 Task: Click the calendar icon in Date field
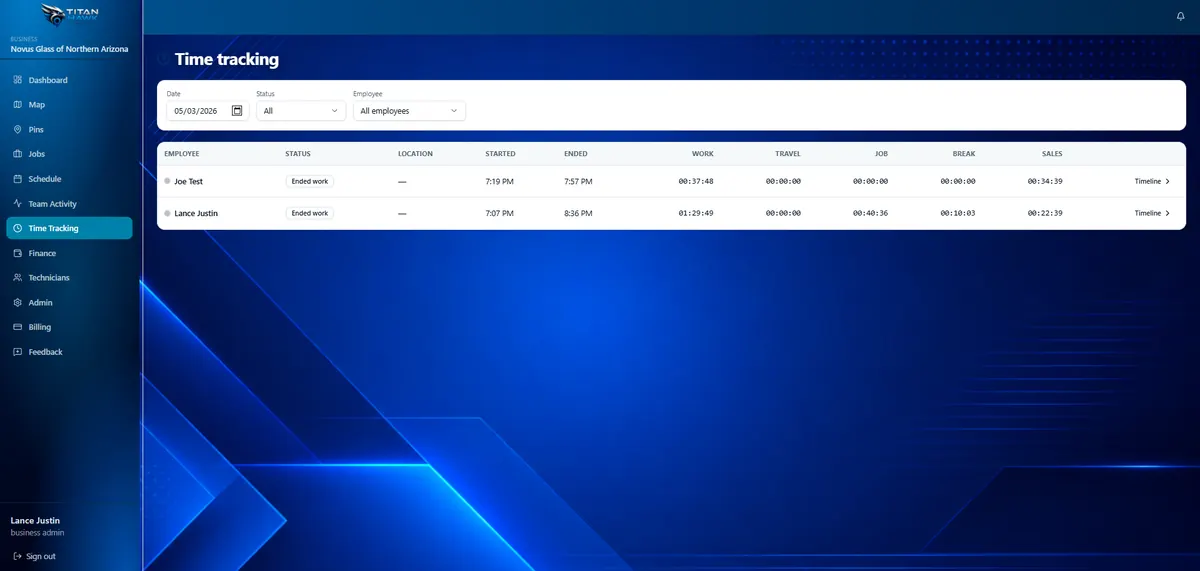237,111
